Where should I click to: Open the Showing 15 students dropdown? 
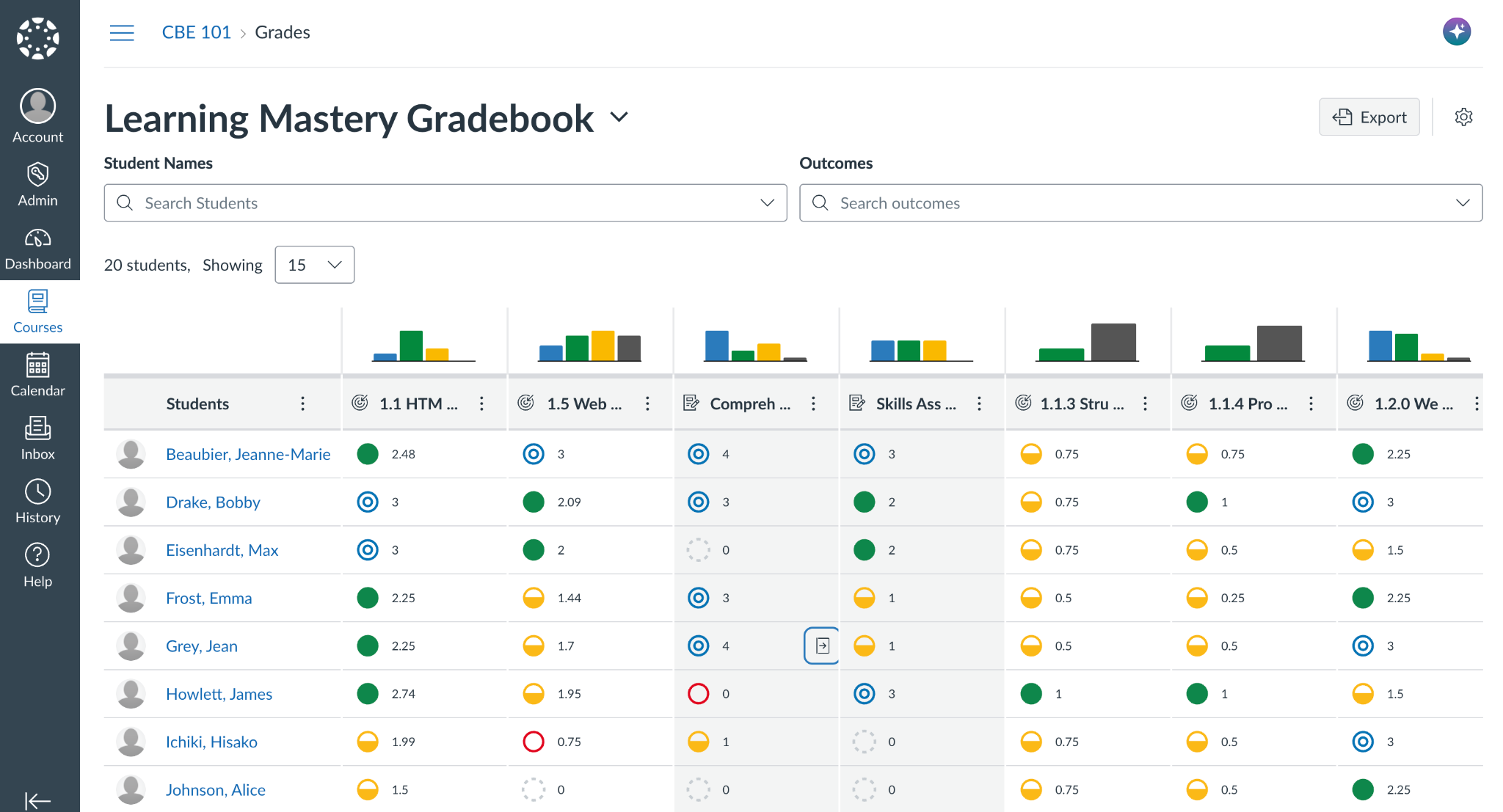click(x=314, y=265)
